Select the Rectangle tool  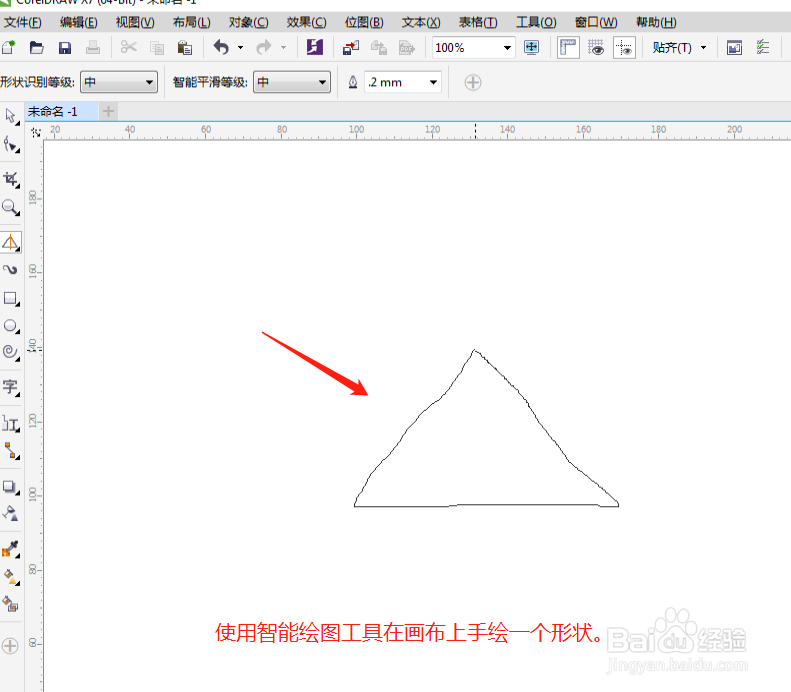tap(11, 298)
